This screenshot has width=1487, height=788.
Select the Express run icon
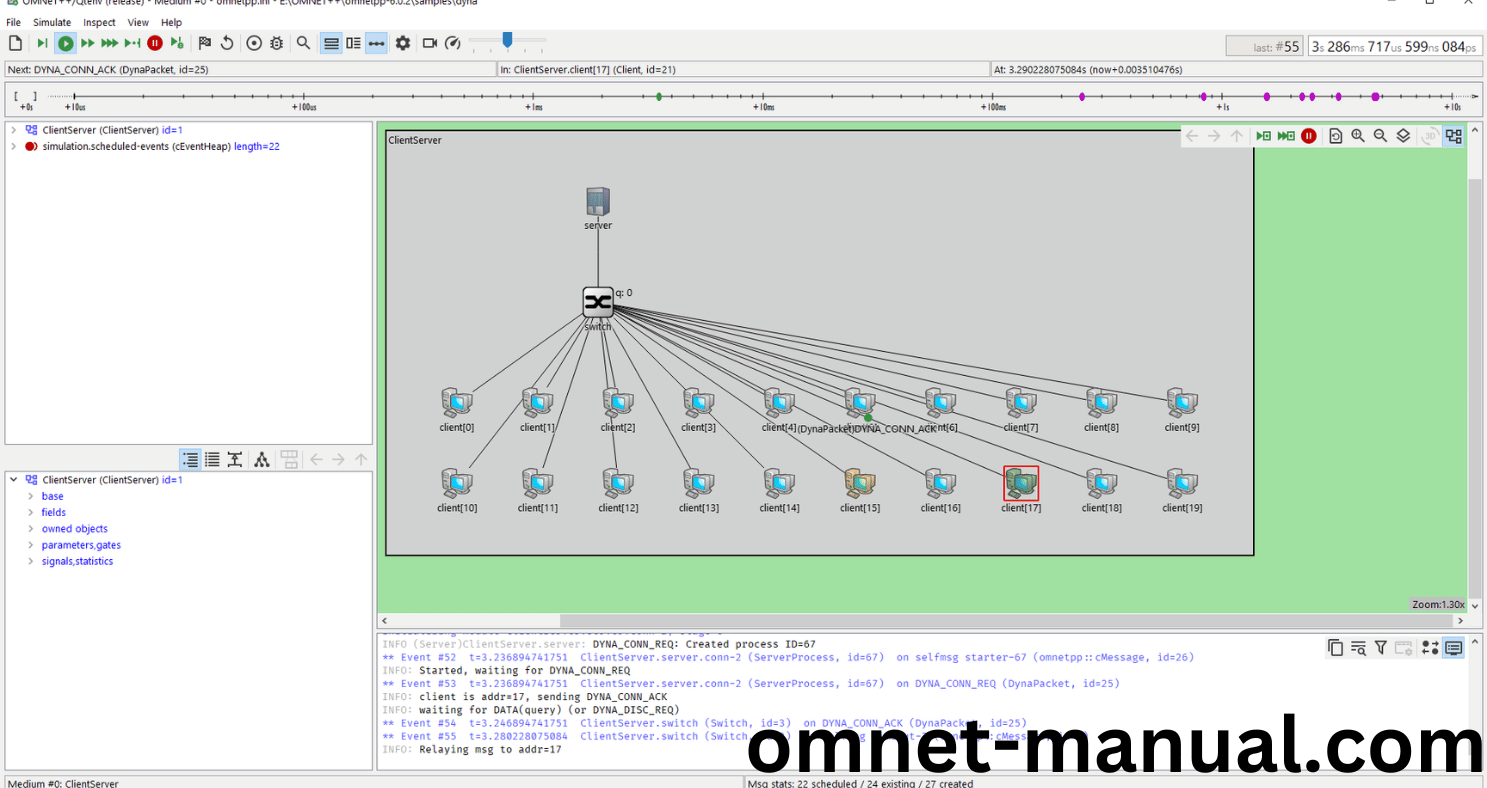(109, 43)
